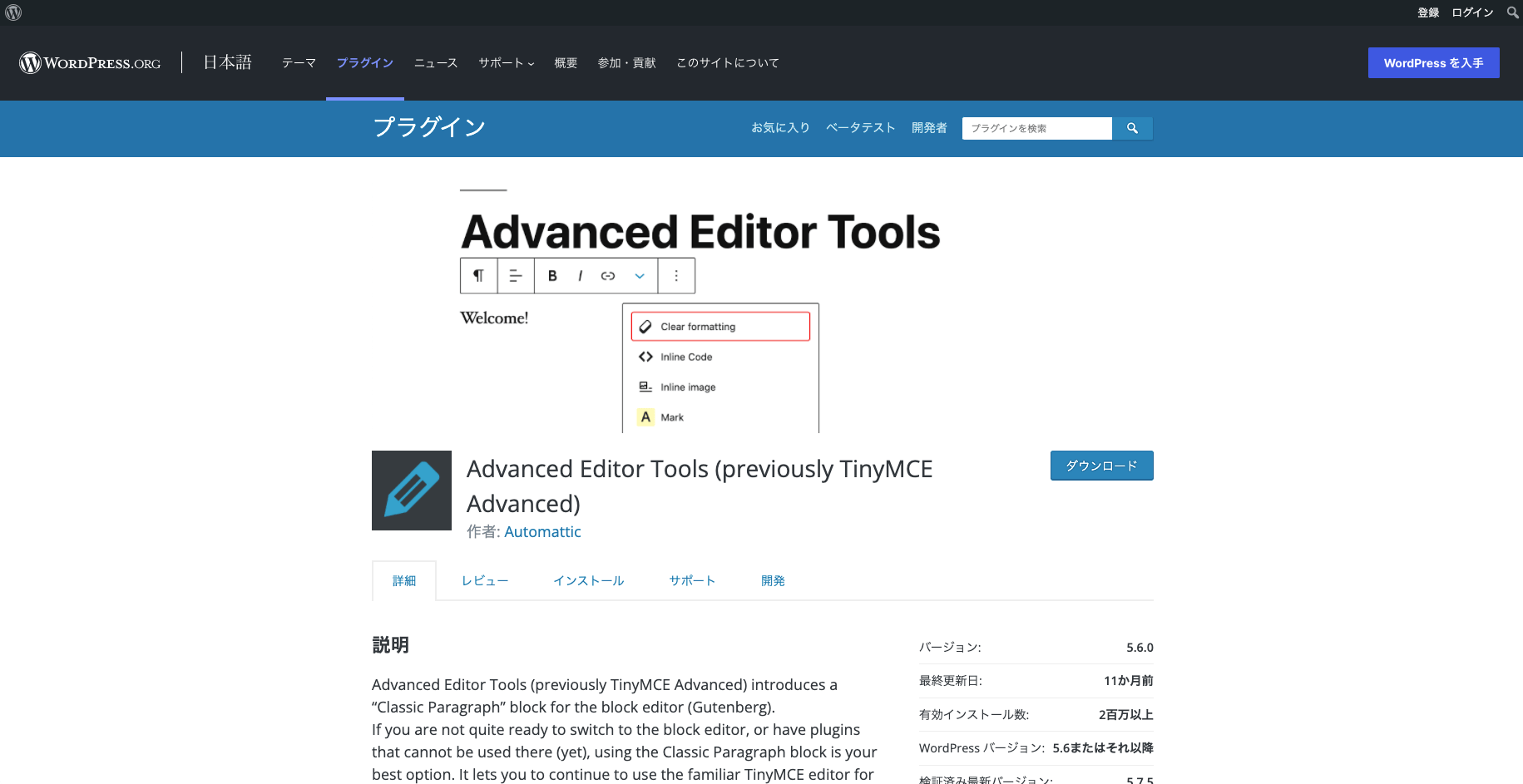The width and height of the screenshot is (1523, 784).
Task: Click the WordPress.org header logo
Action: [90, 63]
